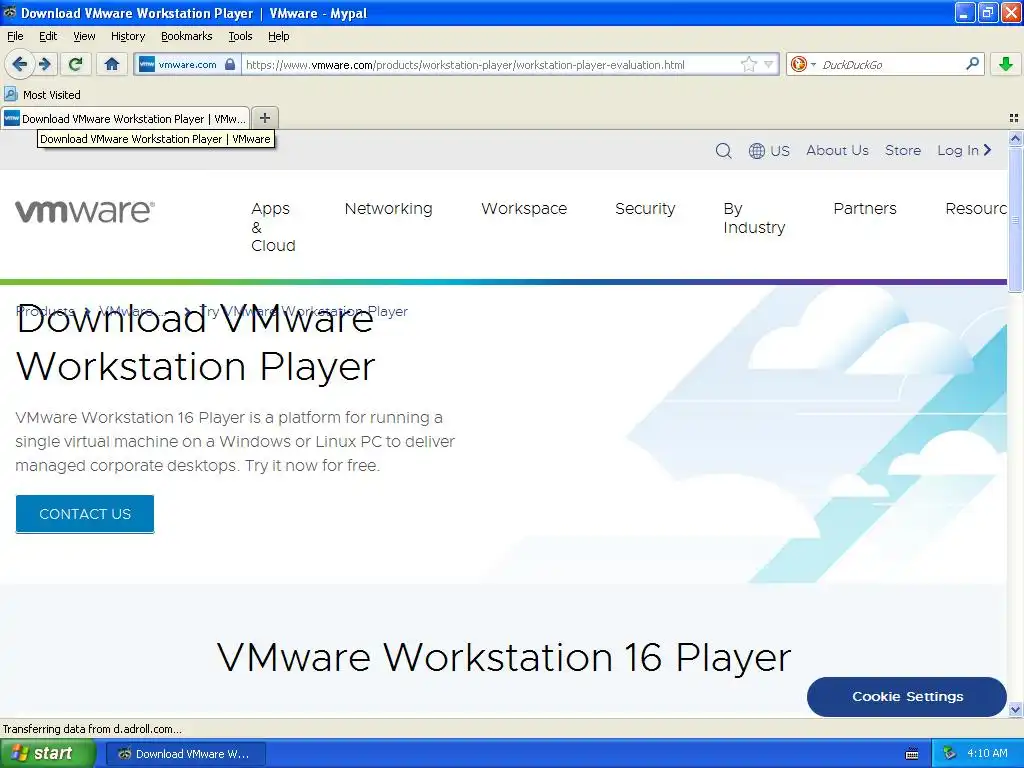Open the Edit menu
Viewport: 1024px width, 768px height.
pyautogui.click(x=48, y=36)
